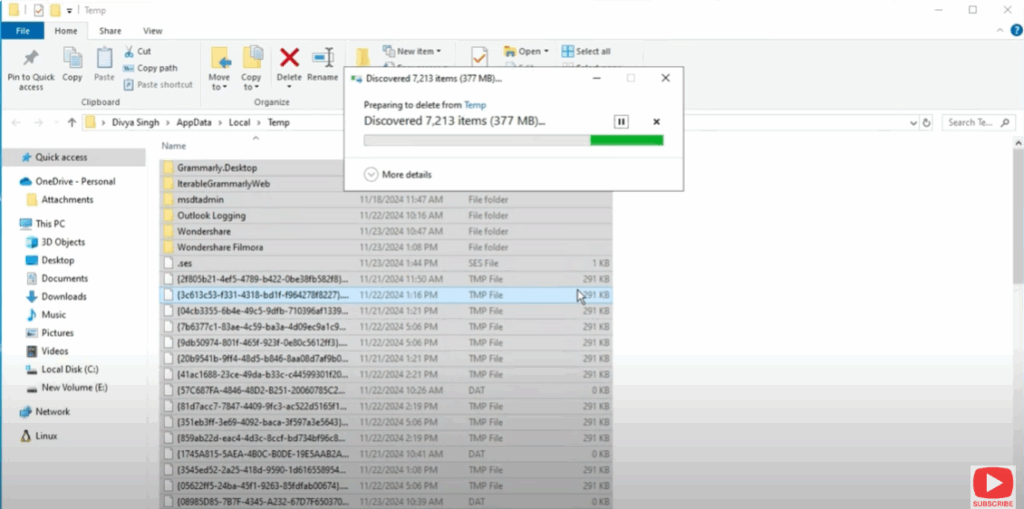
Task: Click Local in the address path
Action: click(x=239, y=122)
